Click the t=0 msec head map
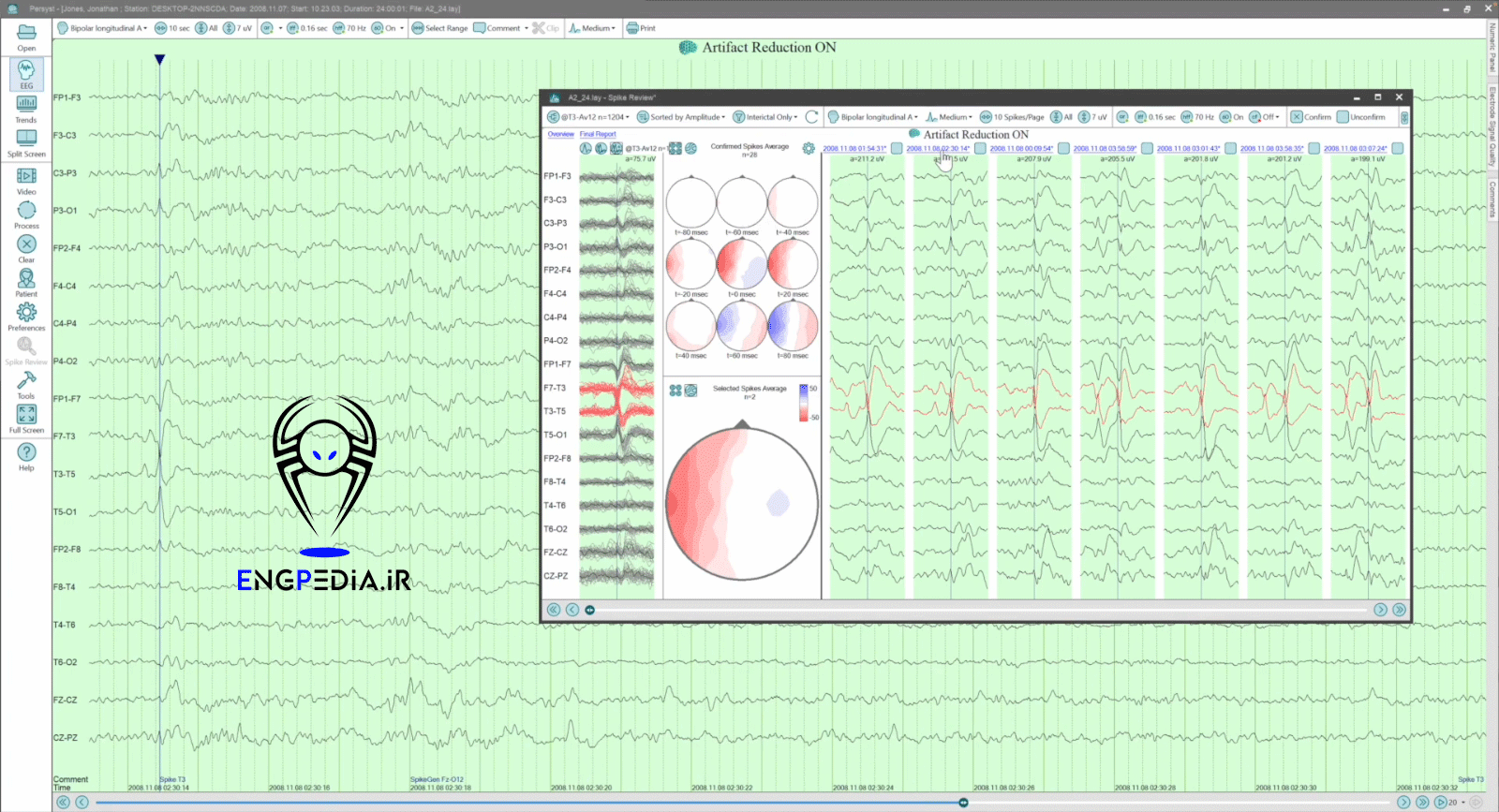Image resolution: width=1499 pixels, height=812 pixels. [x=741, y=264]
